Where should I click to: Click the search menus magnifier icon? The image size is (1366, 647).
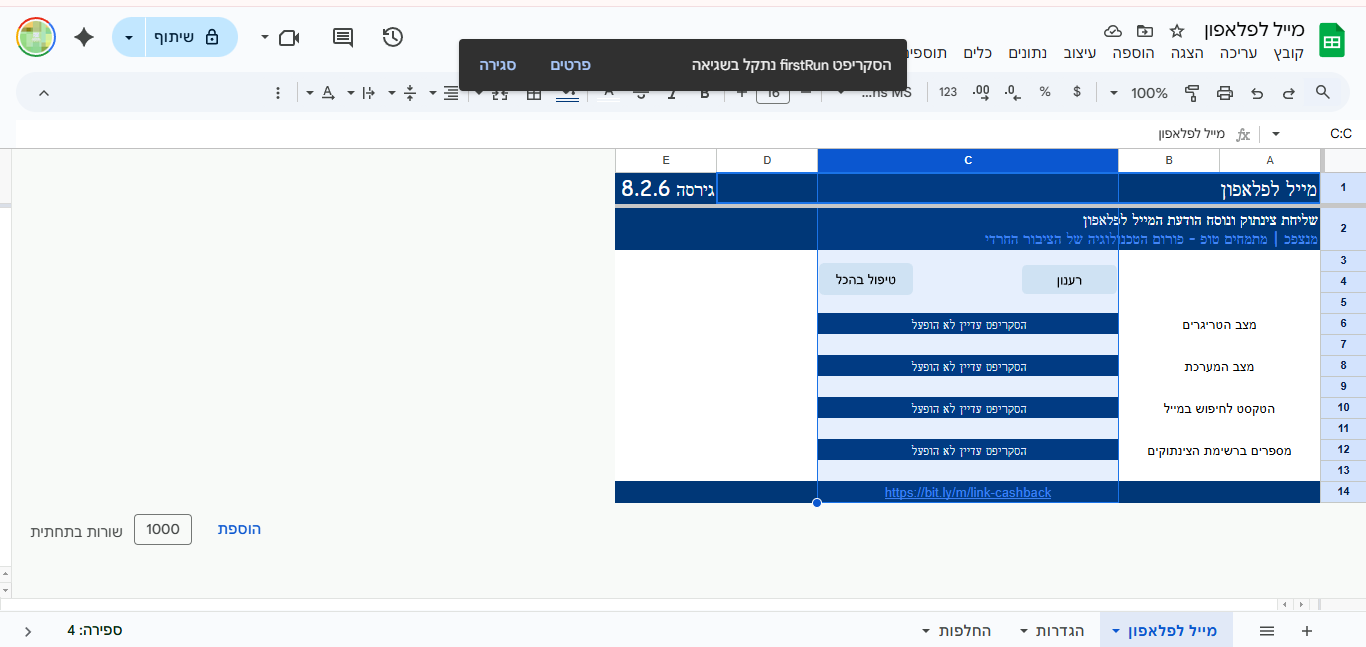click(x=1322, y=93)
